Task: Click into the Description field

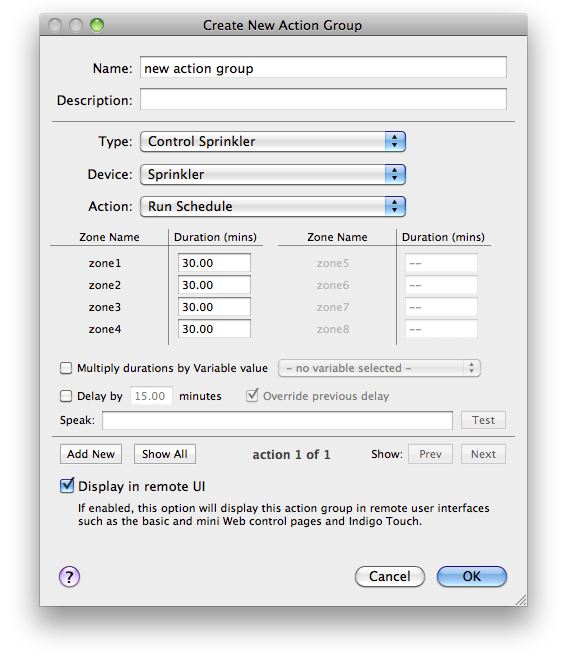Action: tap(323, 99)
